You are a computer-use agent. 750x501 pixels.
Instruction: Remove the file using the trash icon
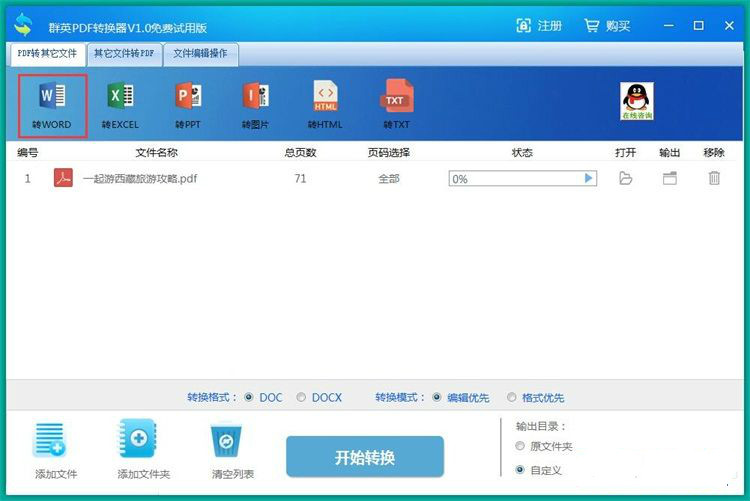[x=714, y=178]
